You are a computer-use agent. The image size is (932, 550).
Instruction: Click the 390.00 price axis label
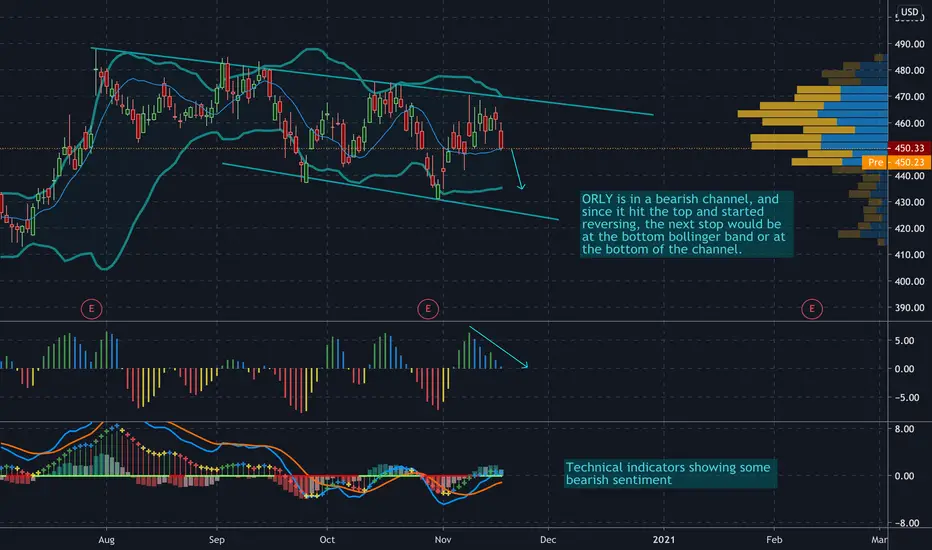[909, 307]
